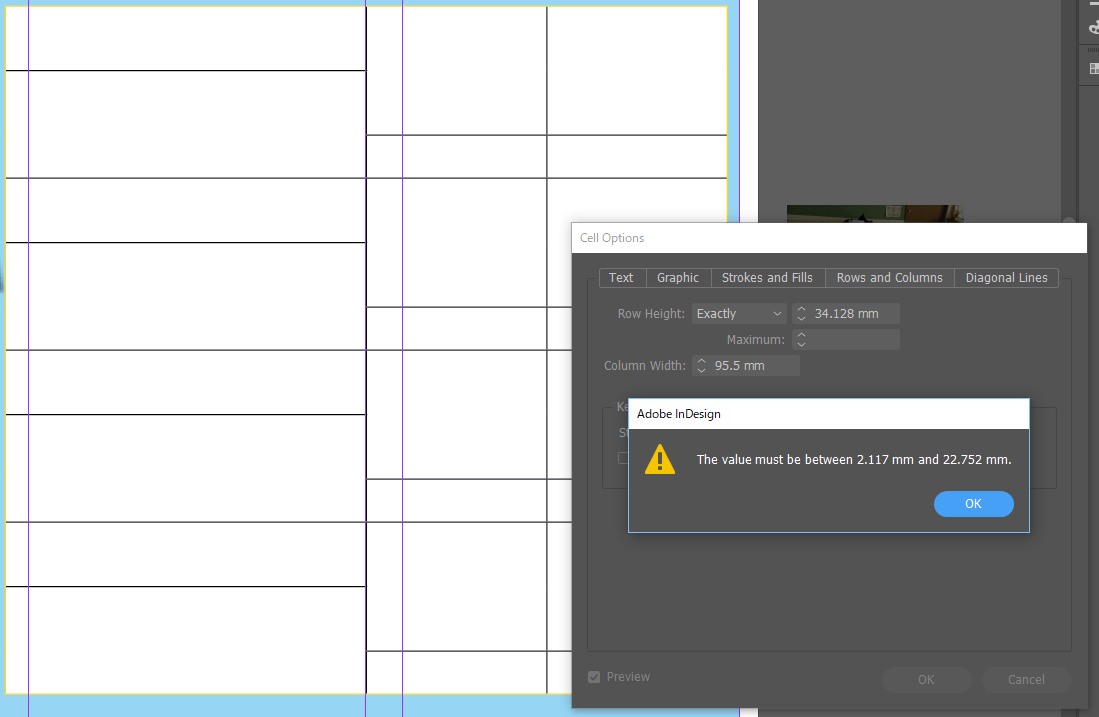Click the yellow warning triangle icon

point(660,459)
